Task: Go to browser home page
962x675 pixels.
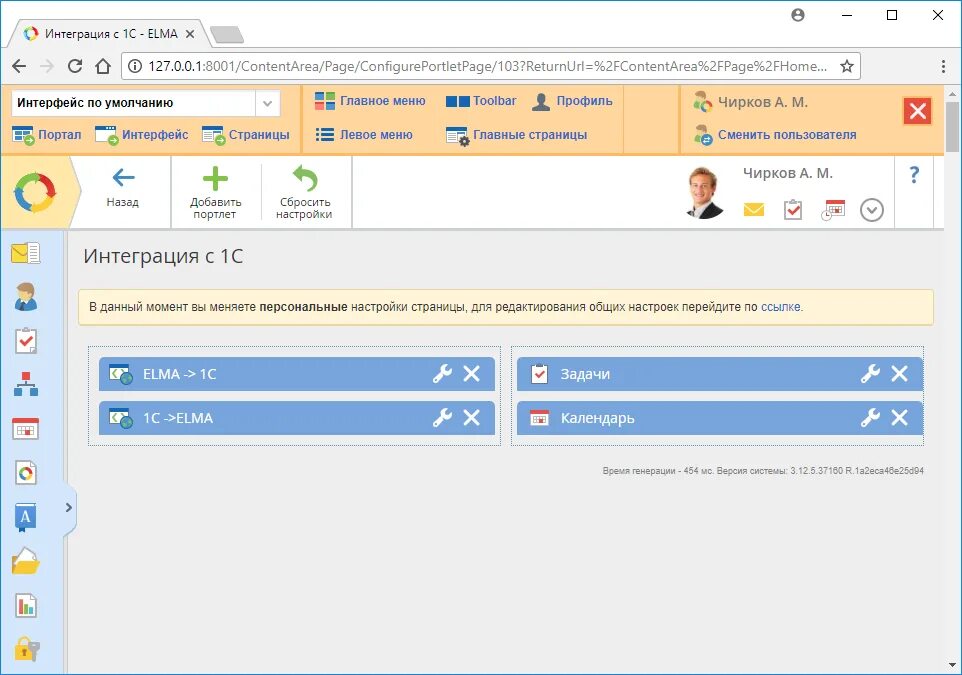Action: coord(103,66)
